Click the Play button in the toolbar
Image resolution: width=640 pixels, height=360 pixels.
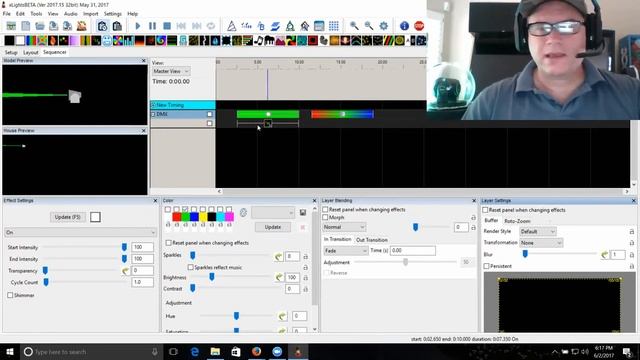138,26
